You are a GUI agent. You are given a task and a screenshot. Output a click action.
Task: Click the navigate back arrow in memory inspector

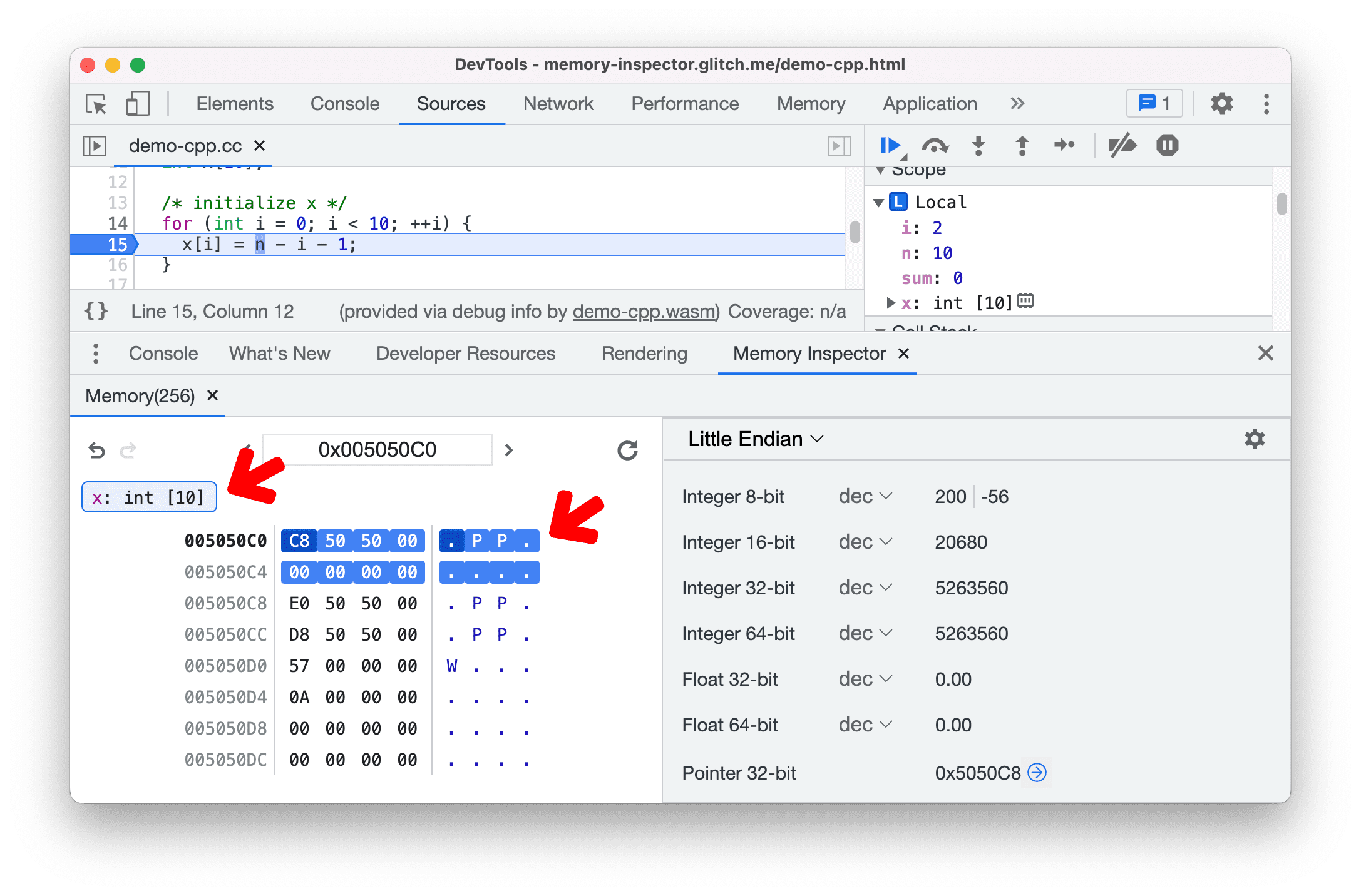pyautogui.click(x=97, y=448)
